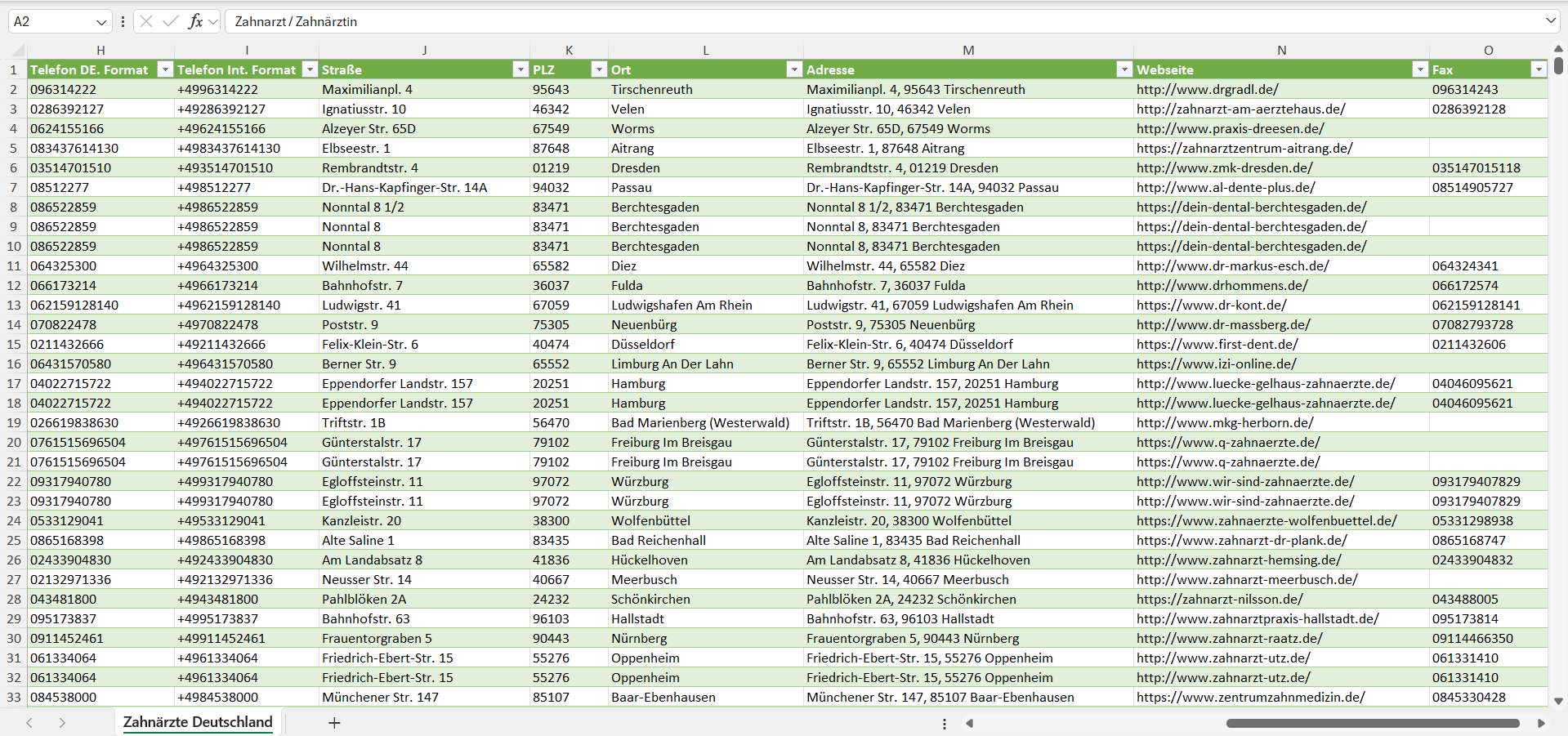Viewport: 1568px width, 736px height.
Task: Open filter dropdown for PLZ column
Action: (599, 70)
